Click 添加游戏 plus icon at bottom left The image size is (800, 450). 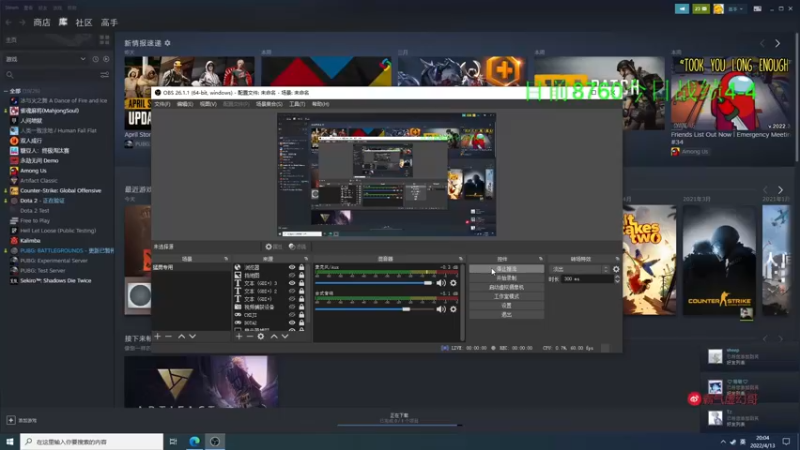click(11, 420)
